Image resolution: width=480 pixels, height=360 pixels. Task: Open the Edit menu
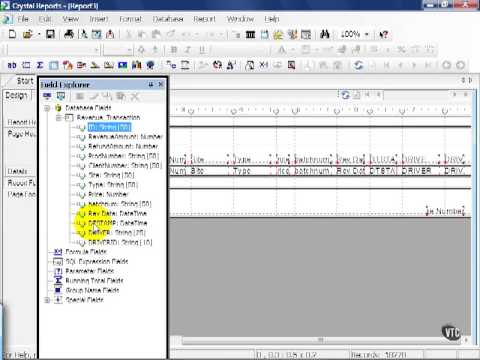45,19
